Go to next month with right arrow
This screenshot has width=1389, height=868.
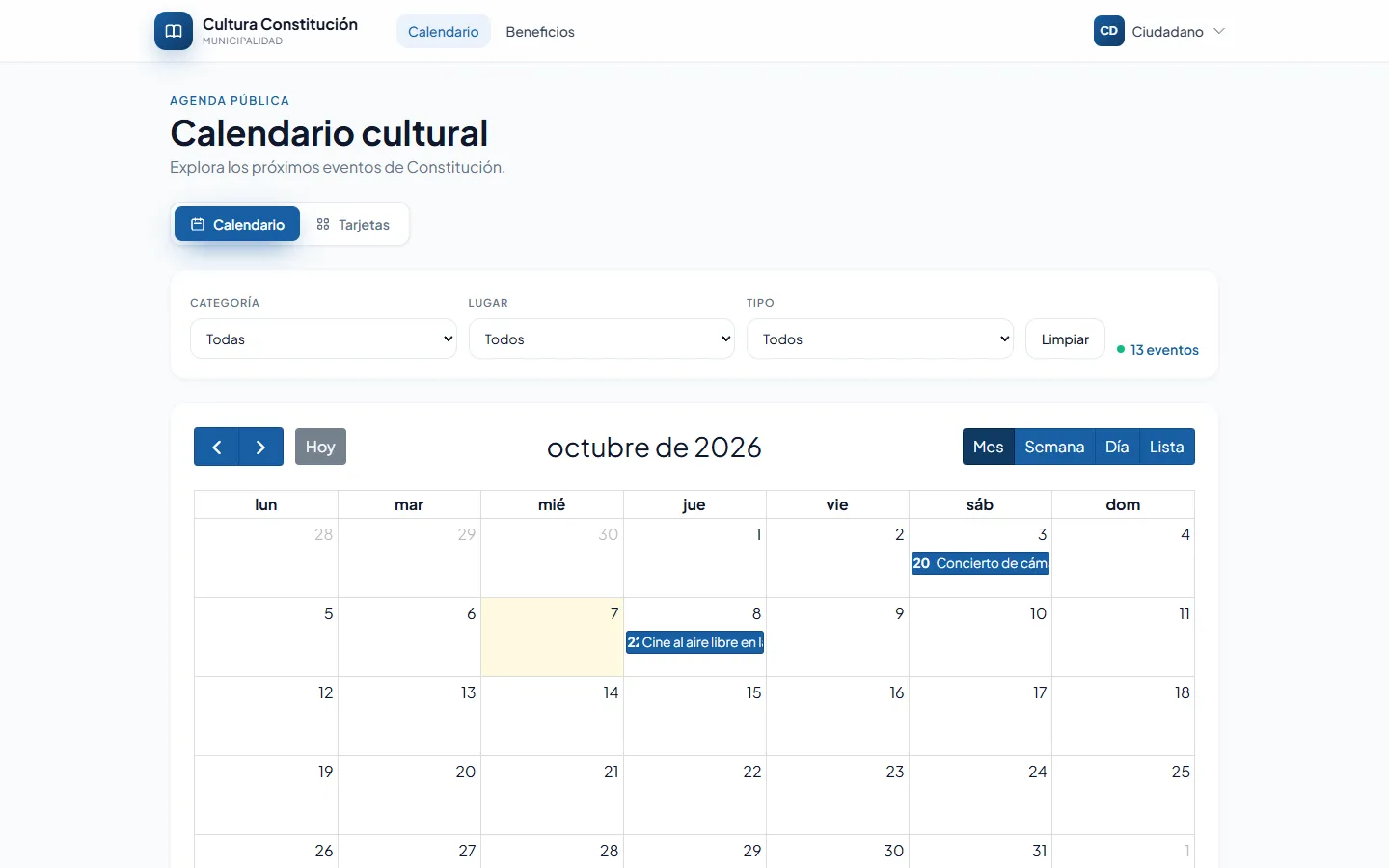pos(261,447)
